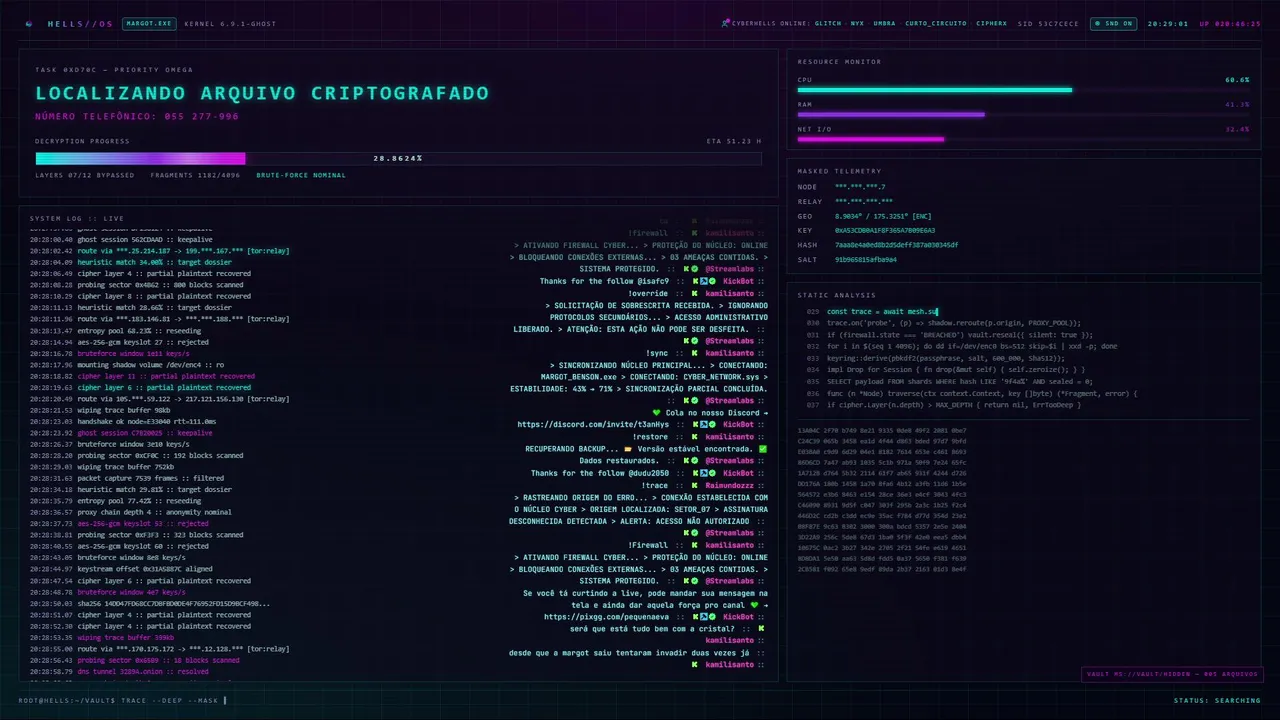Click the SID 53C7CECE session label
Screen dimensions: 1280x720
point(1048,23)
